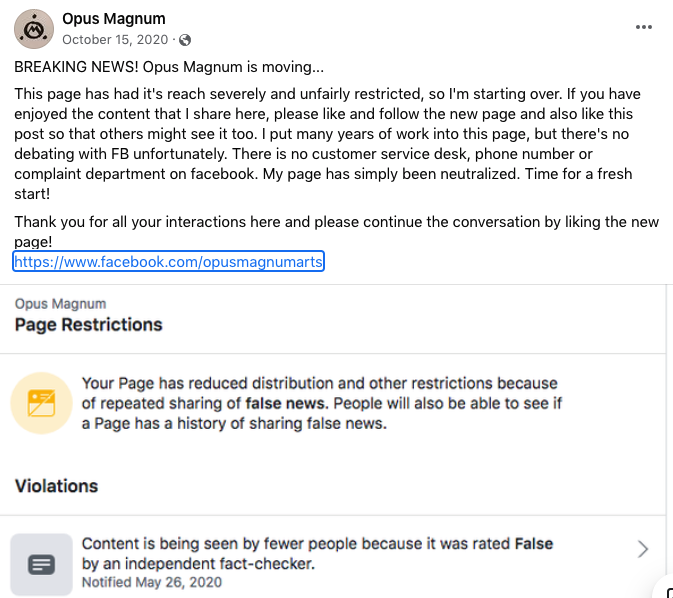Select the Page Restrictions heading
This screenshot has height=598, width=673.
[88, 325]
